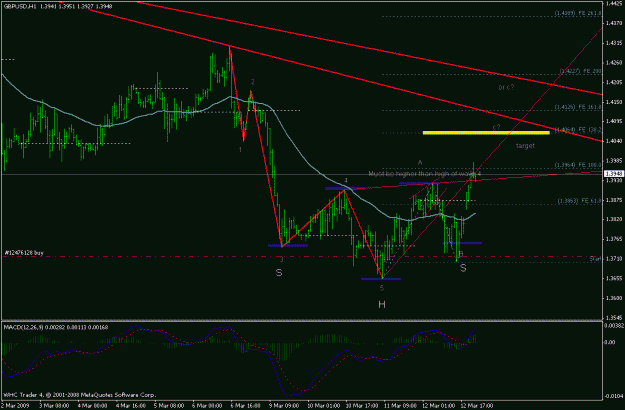Select the "or c?" annotation
The height and width of the screenshot is (410, 625).
(506, 87)
